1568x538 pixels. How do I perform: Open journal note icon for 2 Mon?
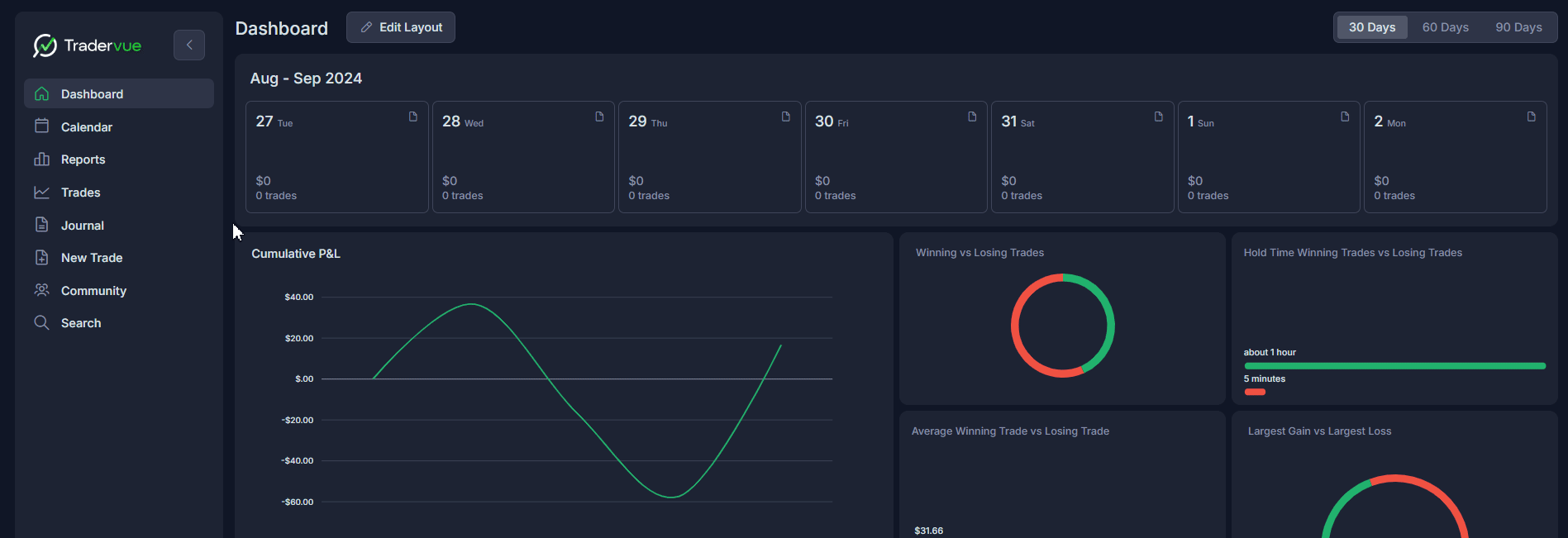[1532, 117]
